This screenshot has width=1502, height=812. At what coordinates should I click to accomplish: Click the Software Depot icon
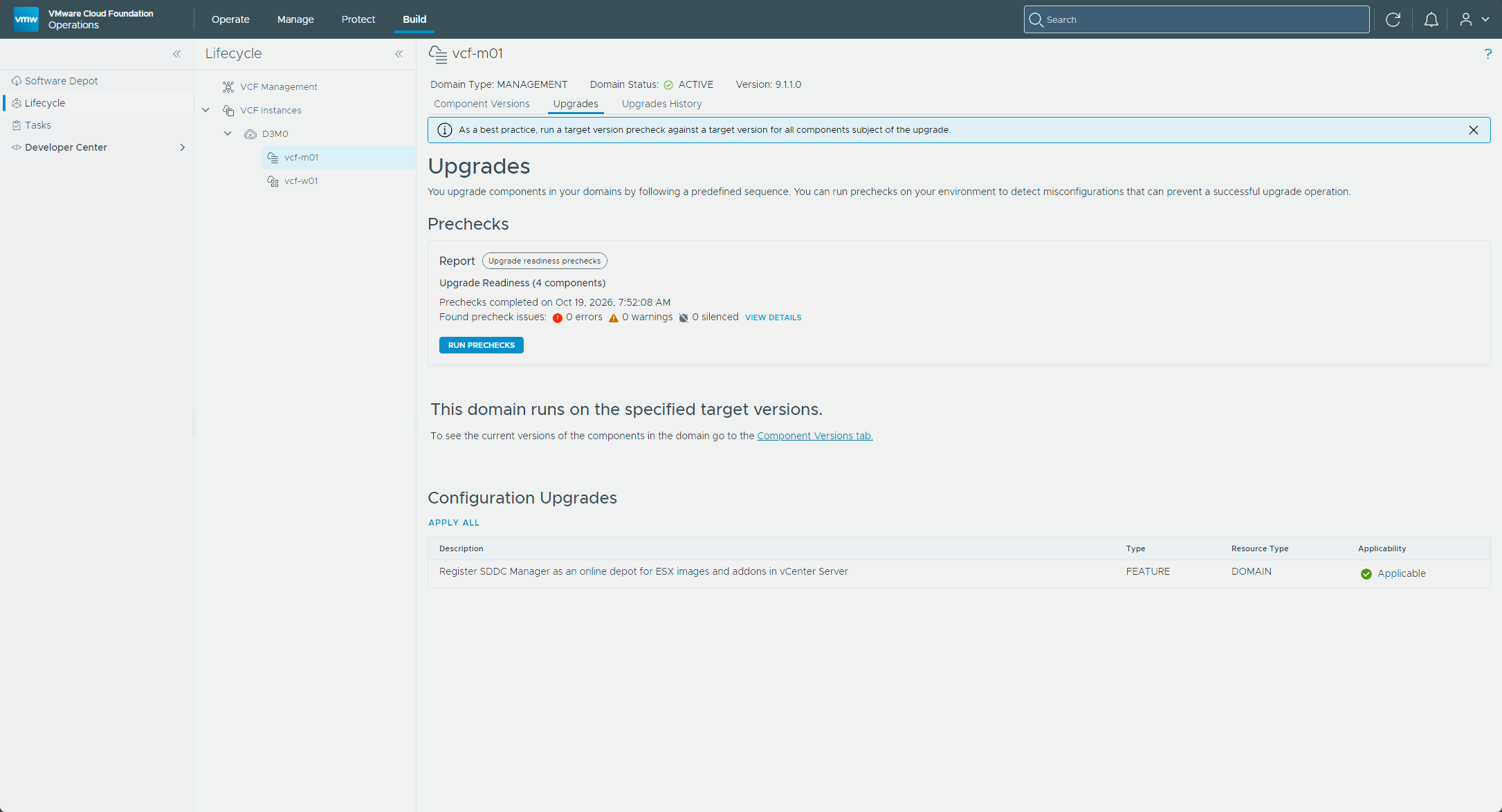(x=17, y=81)
